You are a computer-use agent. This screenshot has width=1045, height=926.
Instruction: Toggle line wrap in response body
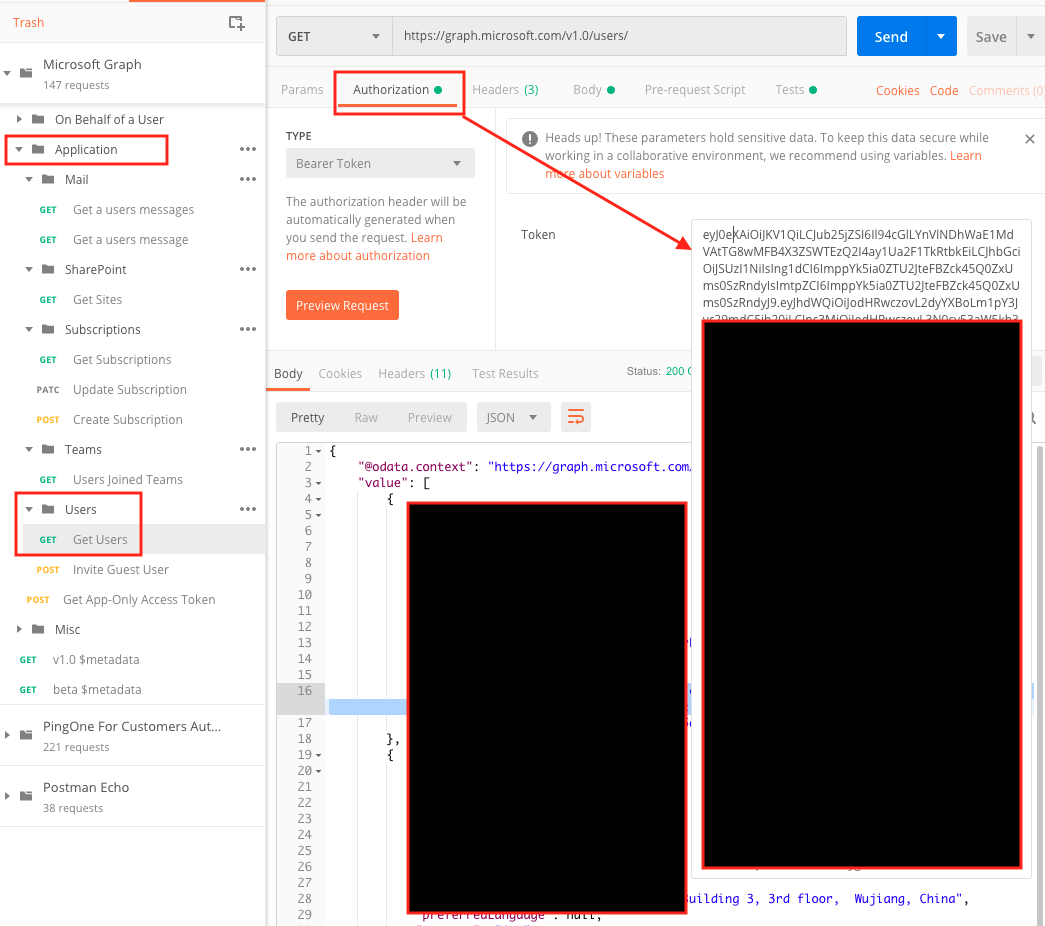click(x=576, y=417)
